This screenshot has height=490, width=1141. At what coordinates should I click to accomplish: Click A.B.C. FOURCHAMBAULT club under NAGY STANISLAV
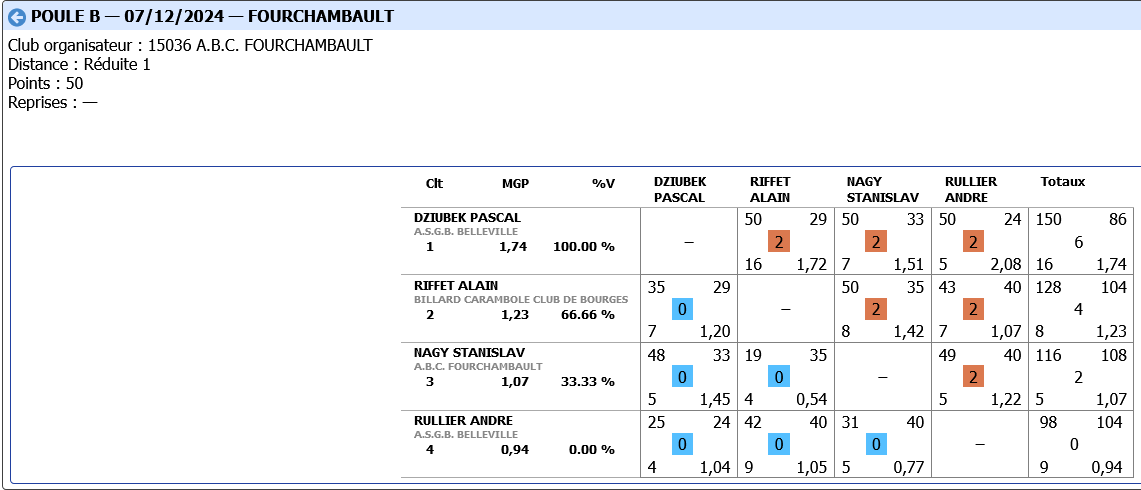pos(478,366)
